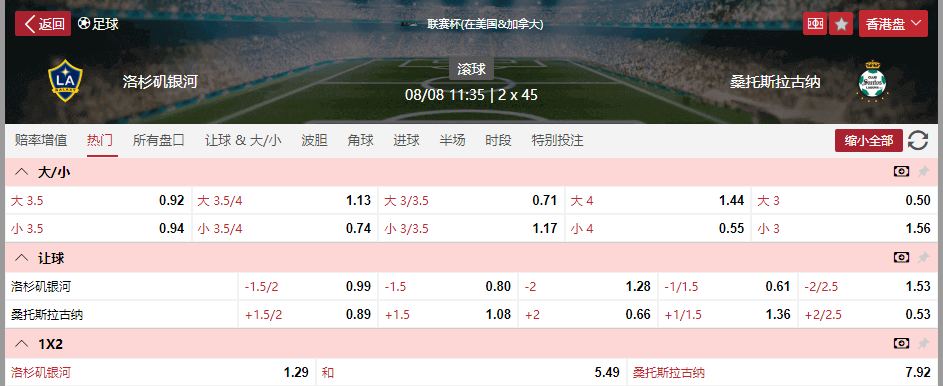The height and width of the screenshot is (386, 943).
Task: Select handicap -1/1.5 odds 0.61
Action: point(728,287)
